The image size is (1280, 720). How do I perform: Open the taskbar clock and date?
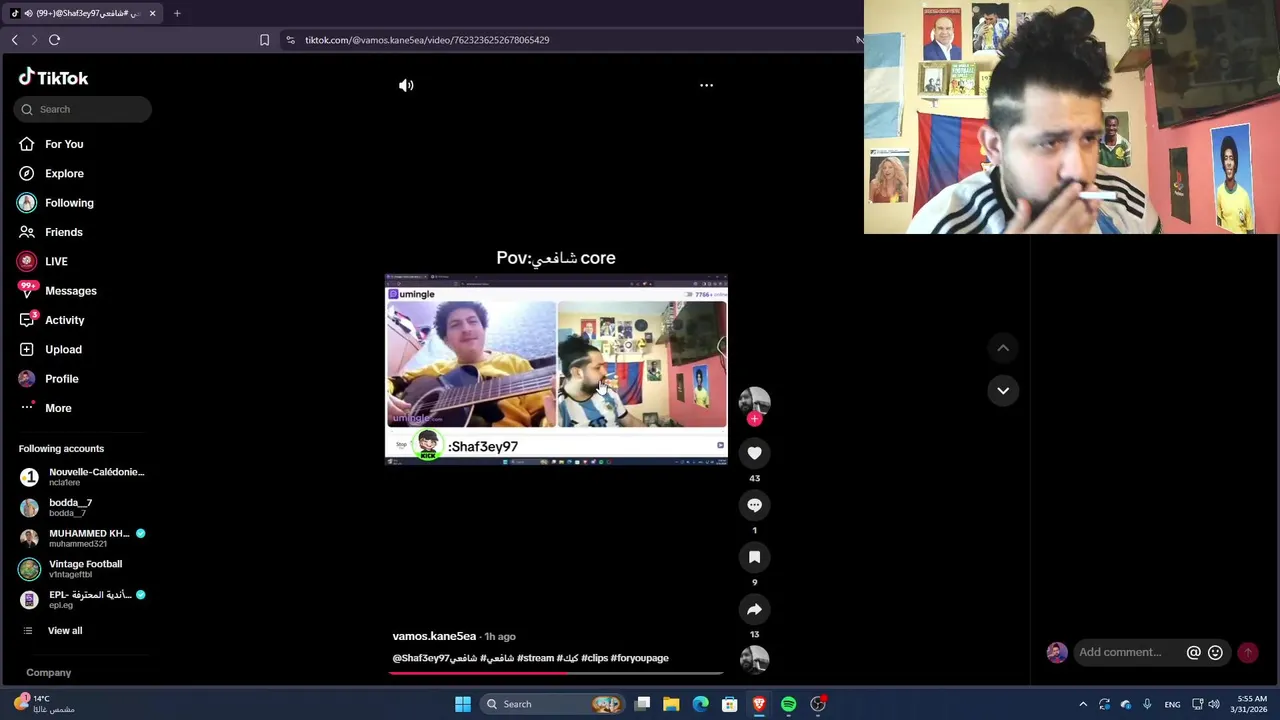click(1251, 704)
